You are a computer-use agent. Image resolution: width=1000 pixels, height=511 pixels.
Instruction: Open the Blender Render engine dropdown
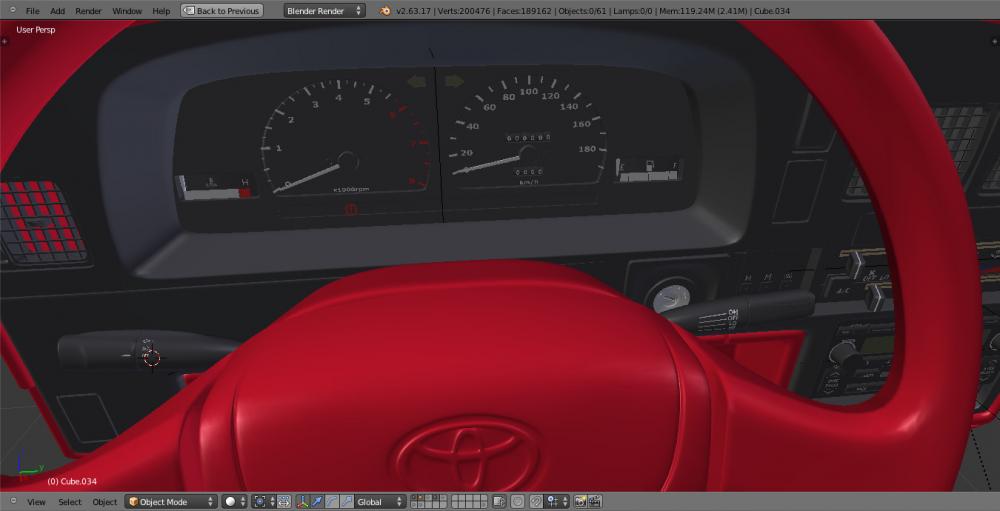click(325, 11)
